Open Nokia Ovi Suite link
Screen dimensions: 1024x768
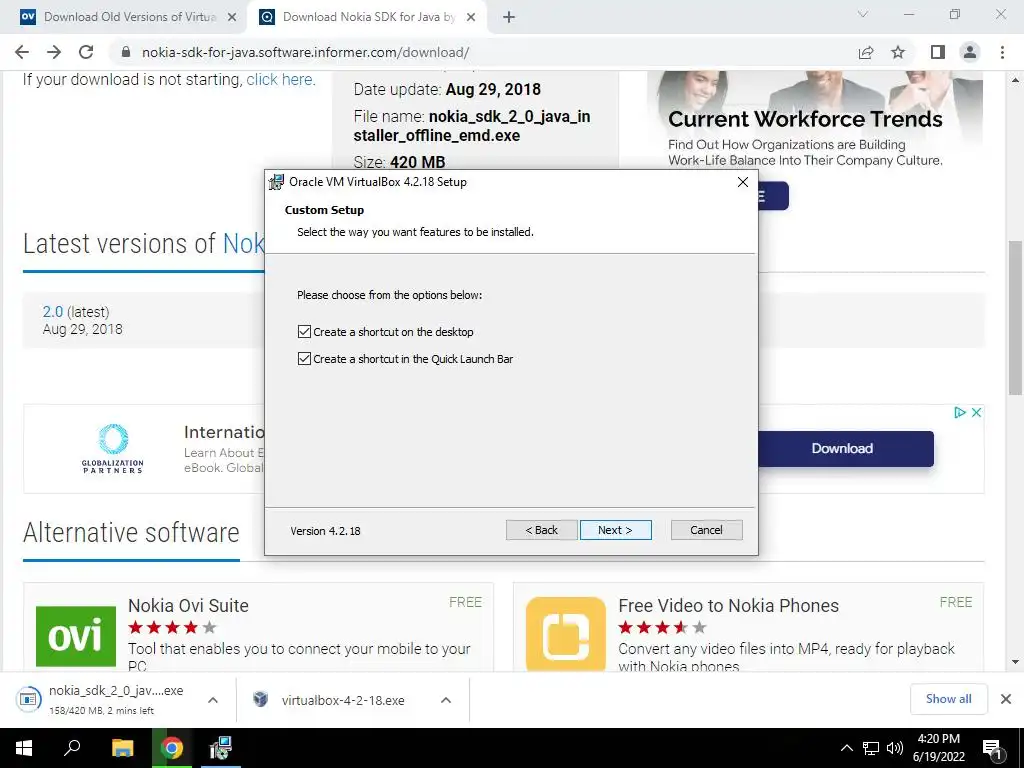click(x=188, y=605)
